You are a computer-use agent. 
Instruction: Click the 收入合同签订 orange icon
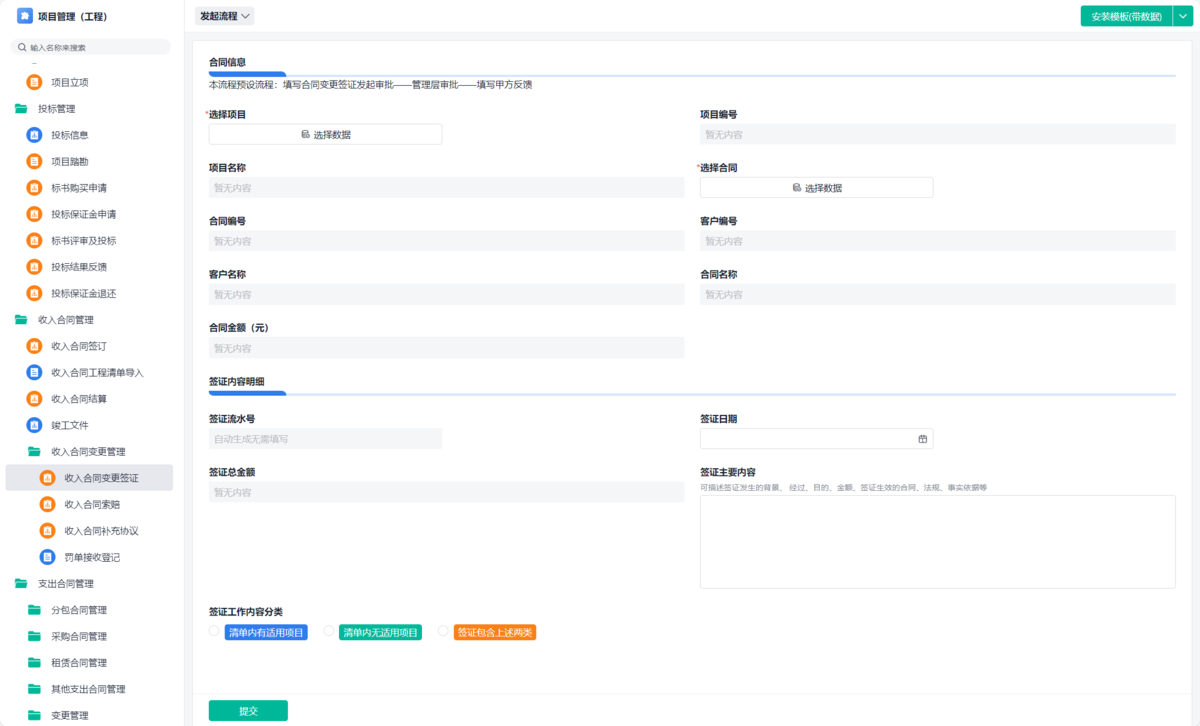(35, 346)
